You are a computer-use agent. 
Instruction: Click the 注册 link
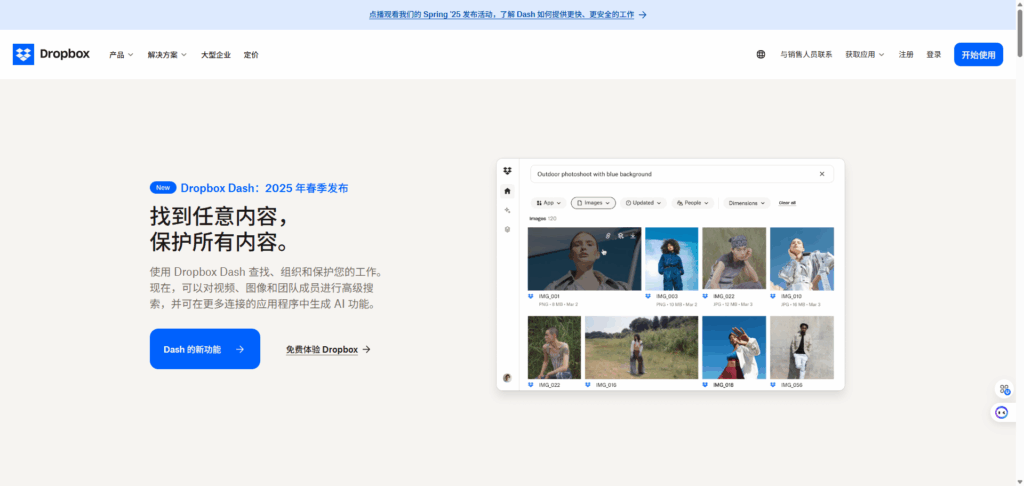tap(906, 55)
